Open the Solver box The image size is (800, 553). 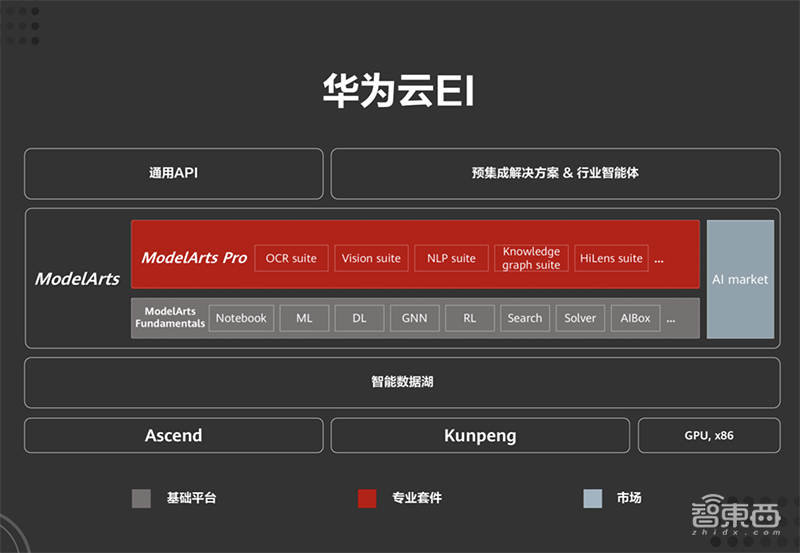[580, 318]
